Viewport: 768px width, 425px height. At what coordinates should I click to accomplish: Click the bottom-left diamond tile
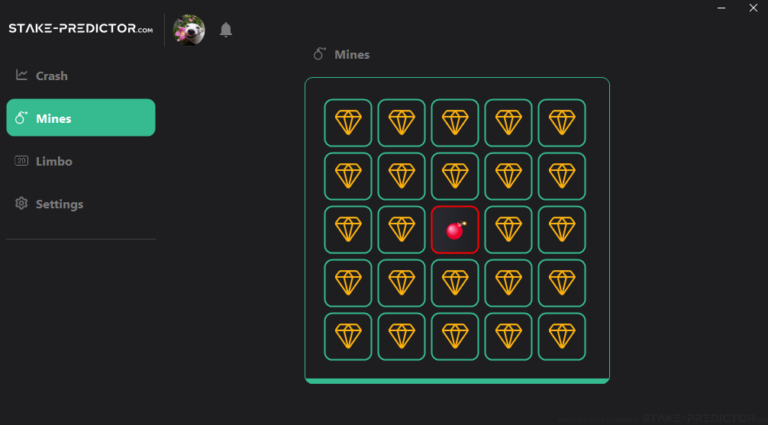point(348,336)
